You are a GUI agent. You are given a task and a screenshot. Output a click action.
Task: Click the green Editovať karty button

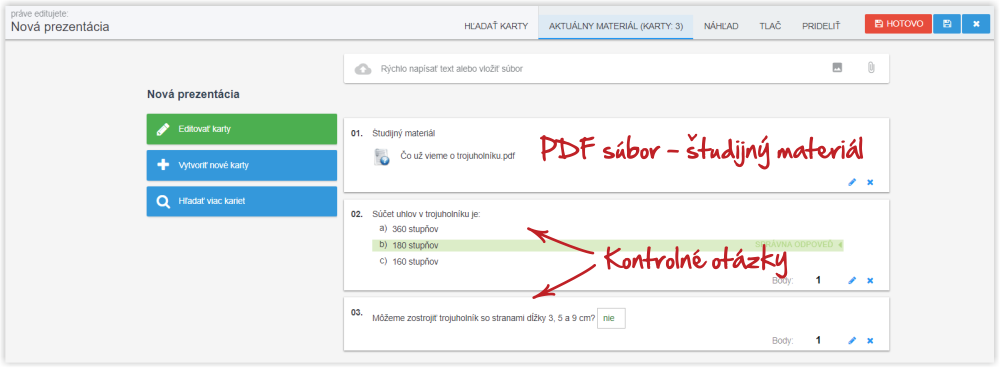point(242,129)
